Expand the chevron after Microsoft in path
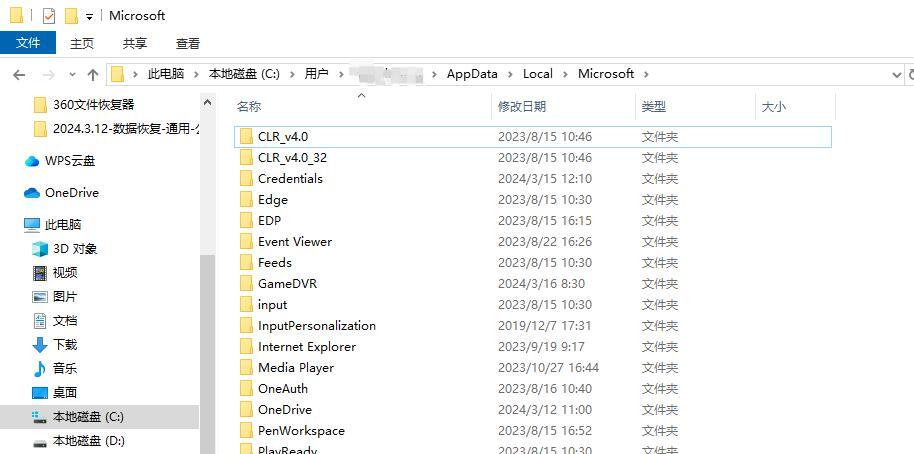 click(x=645, y=74)
